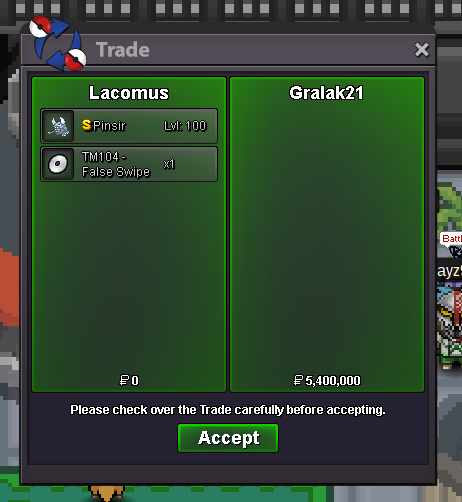The image size is (462, 502).
Task: Click the 5,400,000 money amount
Action: coord(333,381)
